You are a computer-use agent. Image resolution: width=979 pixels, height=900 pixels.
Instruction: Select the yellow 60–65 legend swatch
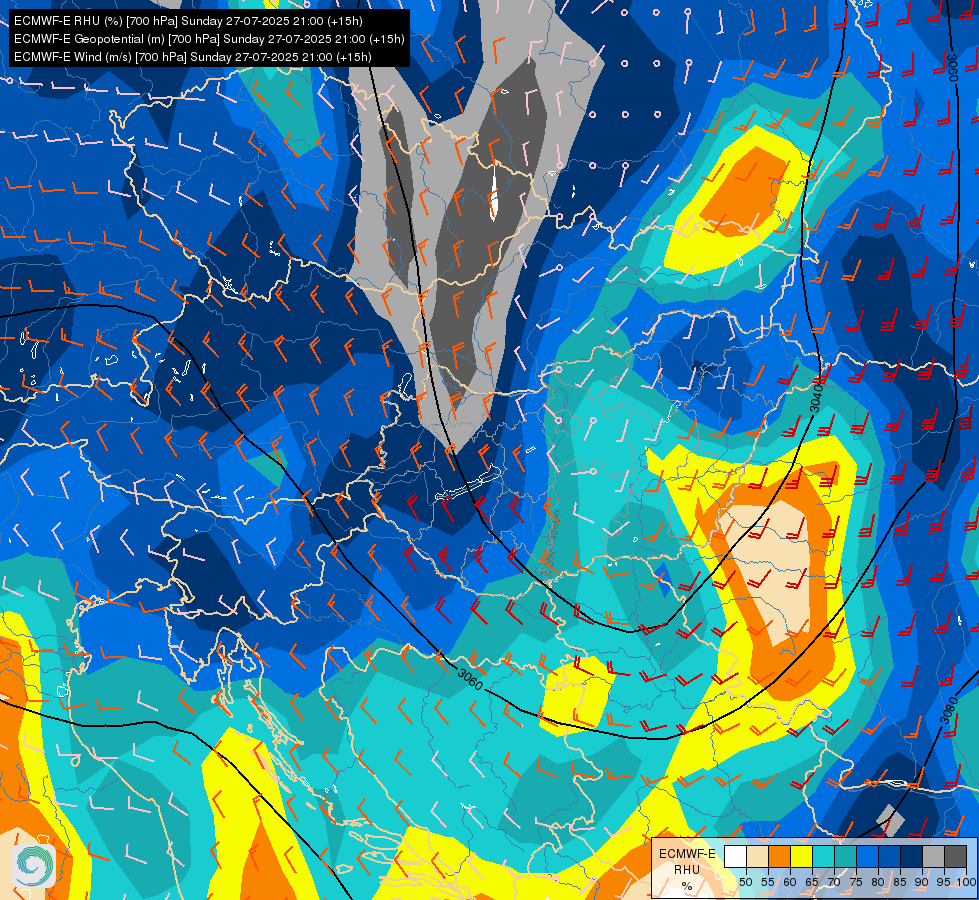[801, 856]
